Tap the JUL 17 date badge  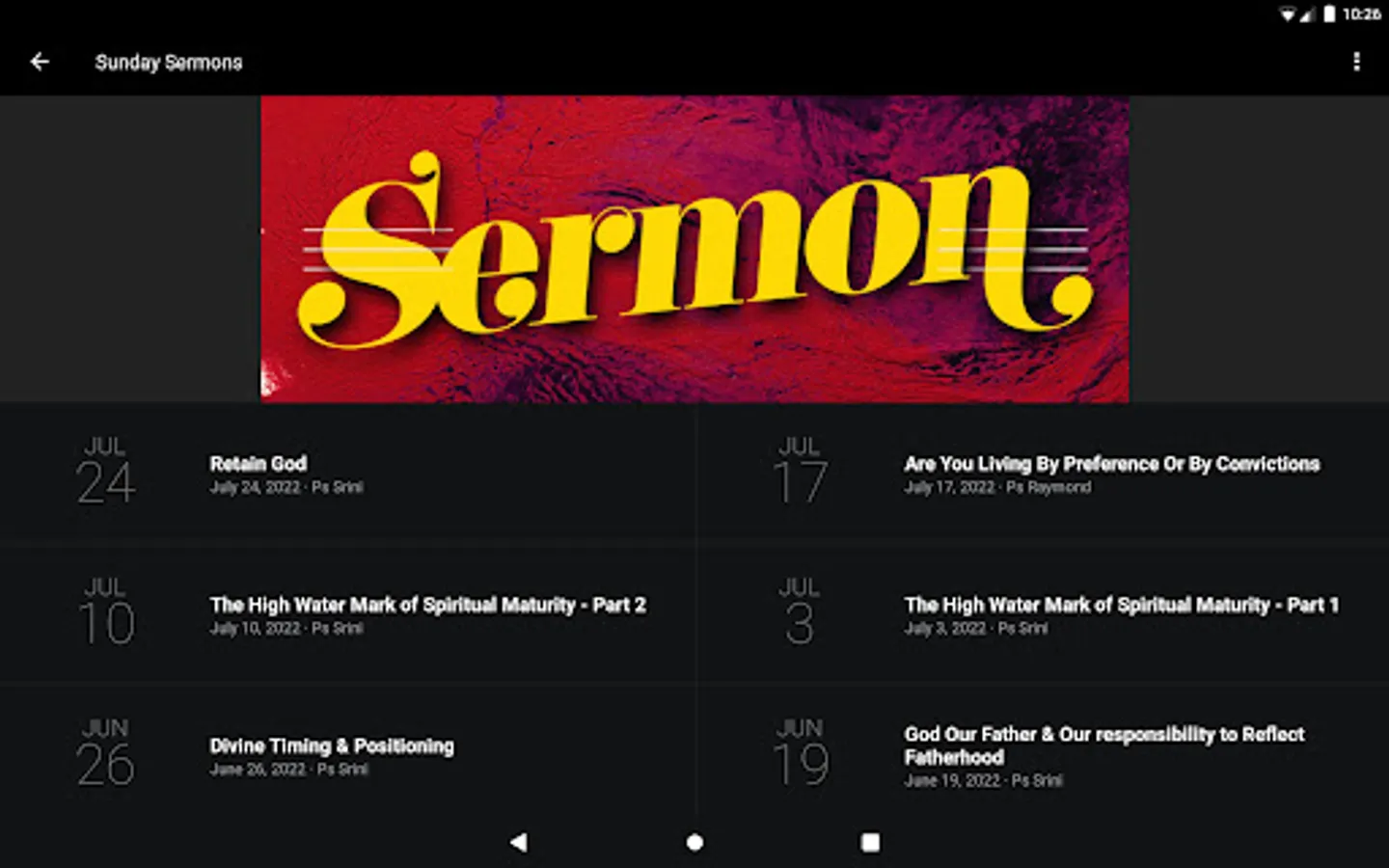pos(800,472)
